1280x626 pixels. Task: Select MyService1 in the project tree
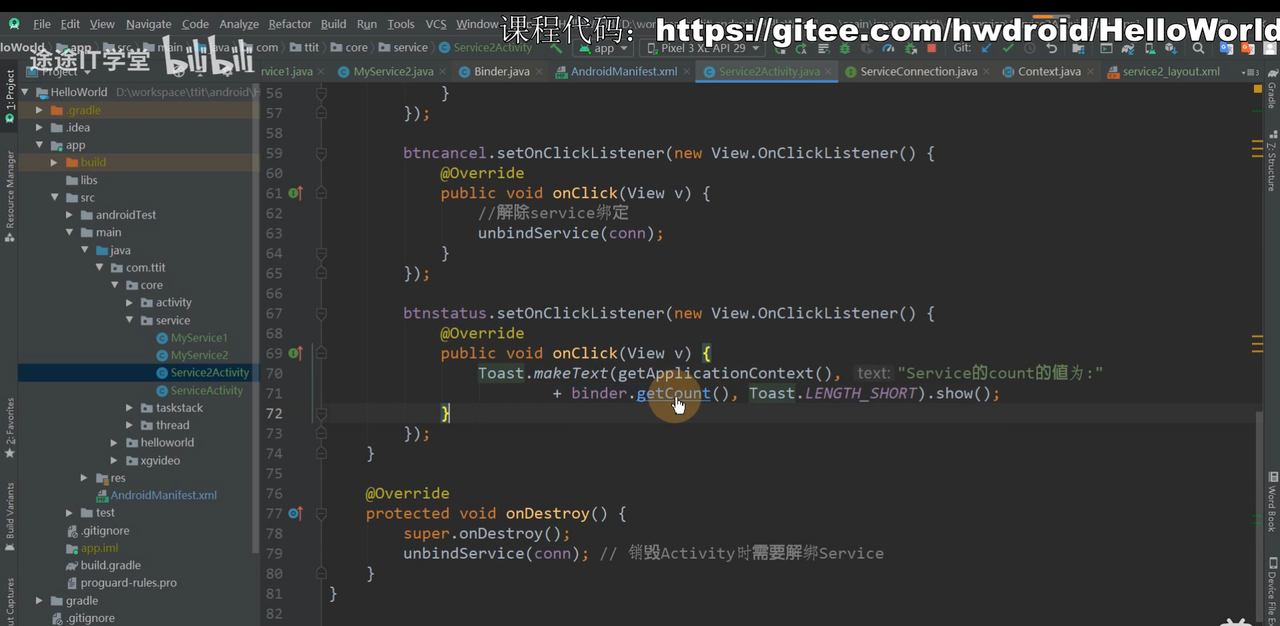(x=199, y=338)
